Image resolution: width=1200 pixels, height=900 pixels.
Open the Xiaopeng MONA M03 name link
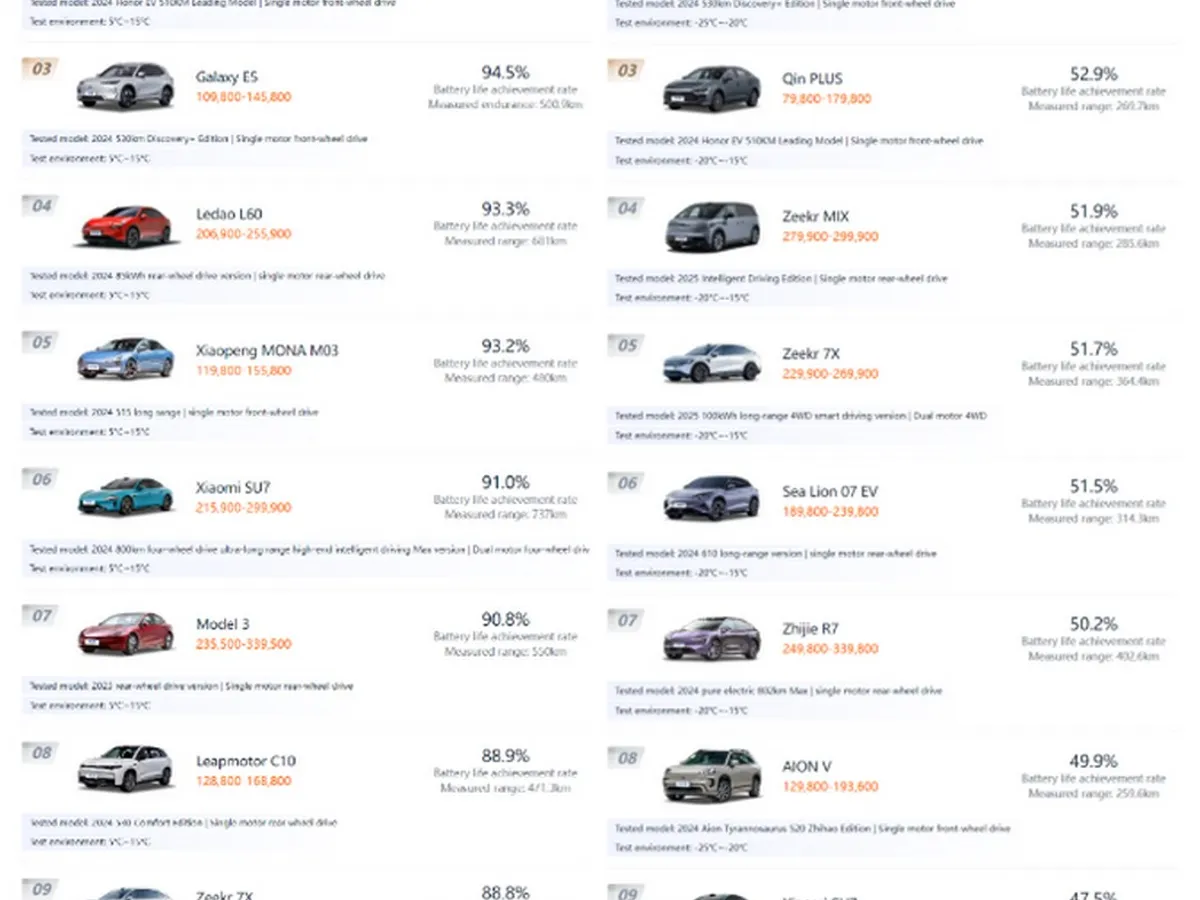point(267,351)
